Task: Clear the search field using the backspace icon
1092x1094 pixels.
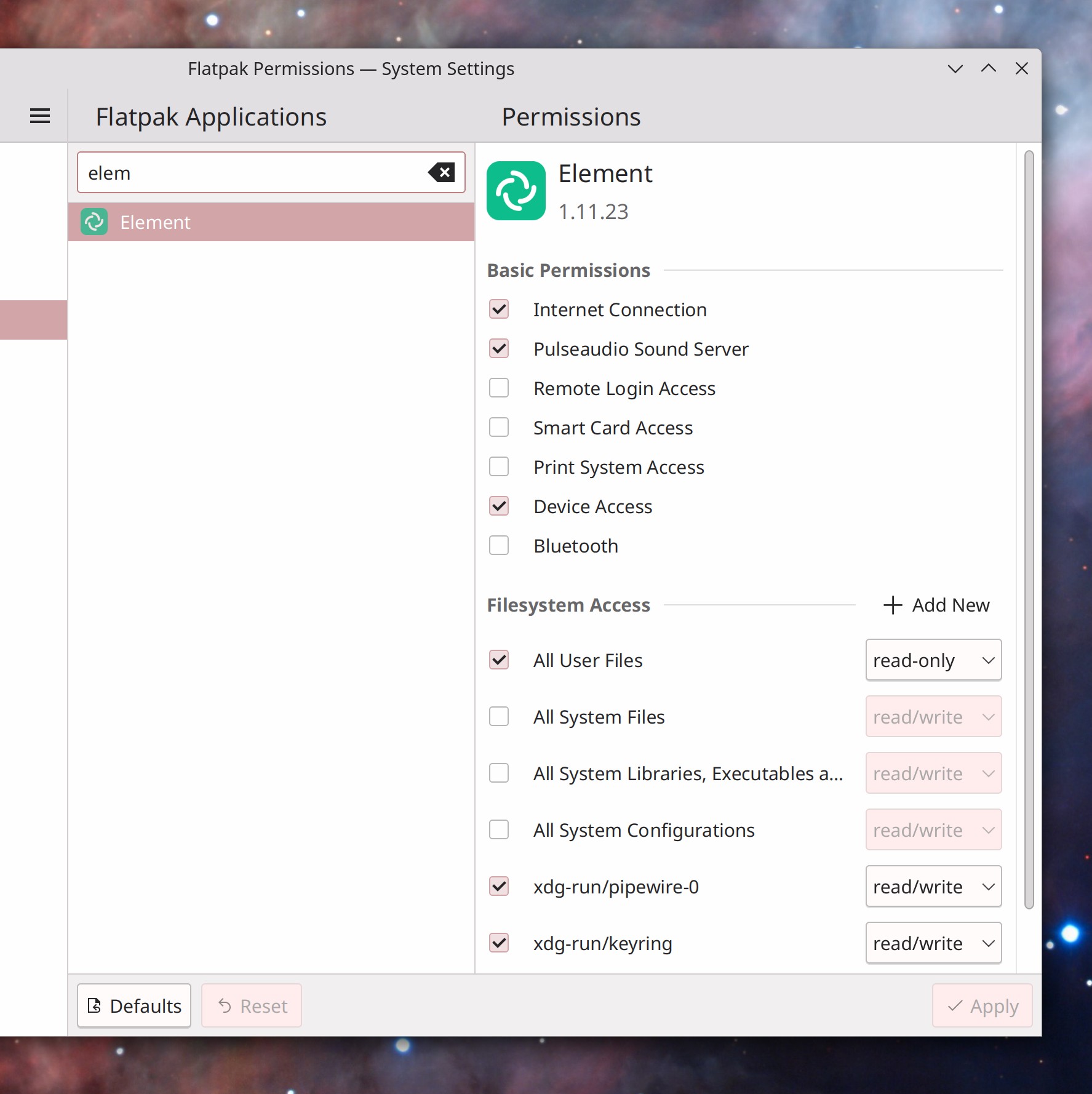Action: (441, 172)
